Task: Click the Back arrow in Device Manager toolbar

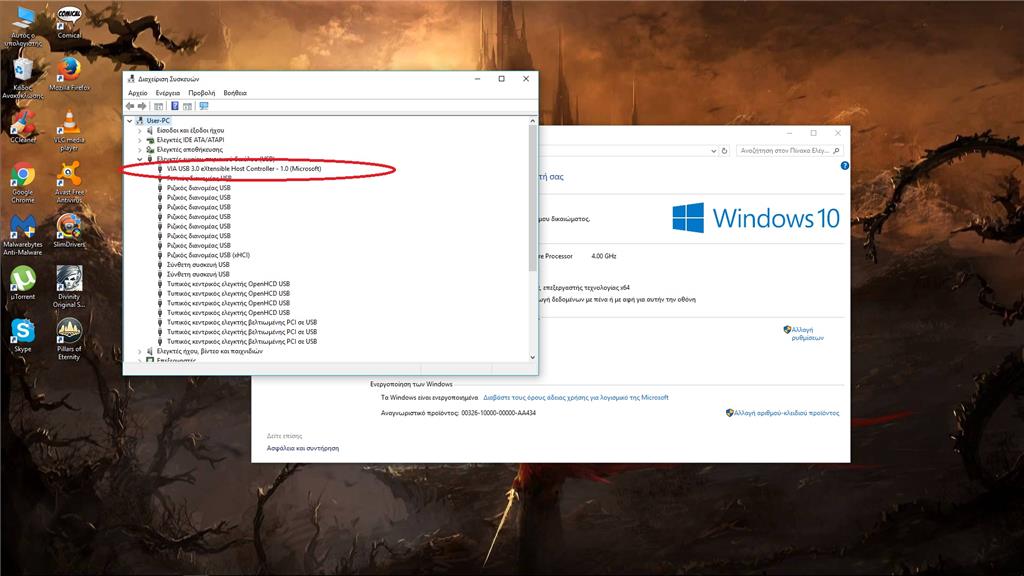Action: point(130,106)
